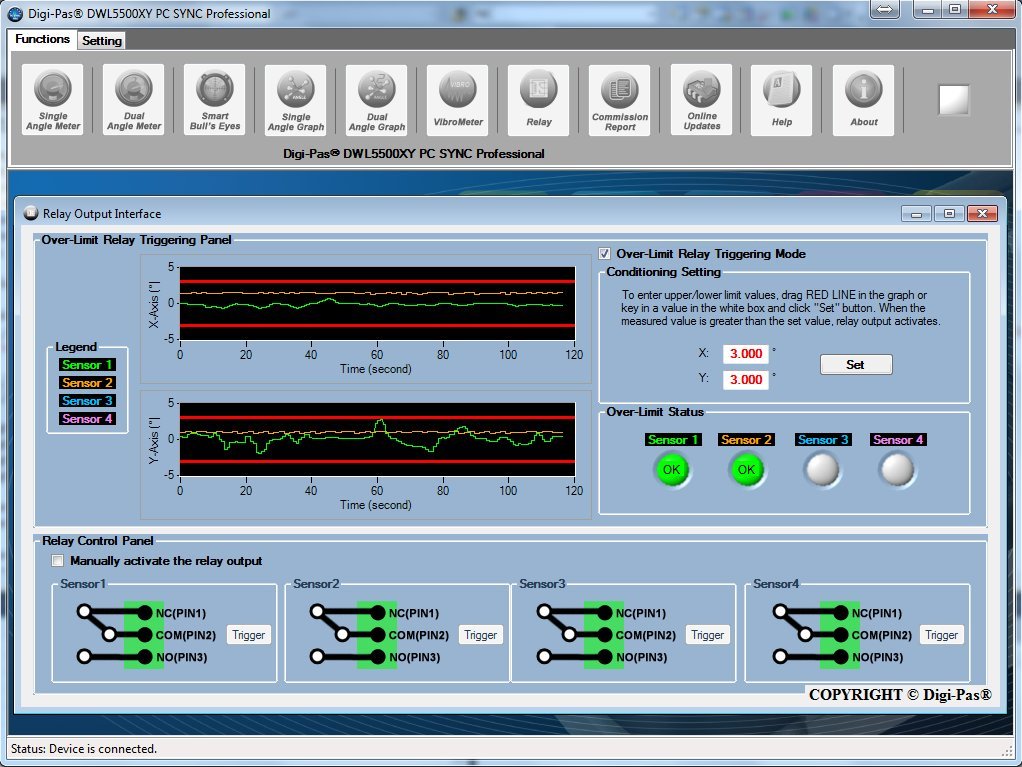Open the Help documentation icon
The width and height of the screenshot is (1022, 767).
[782, 99]
